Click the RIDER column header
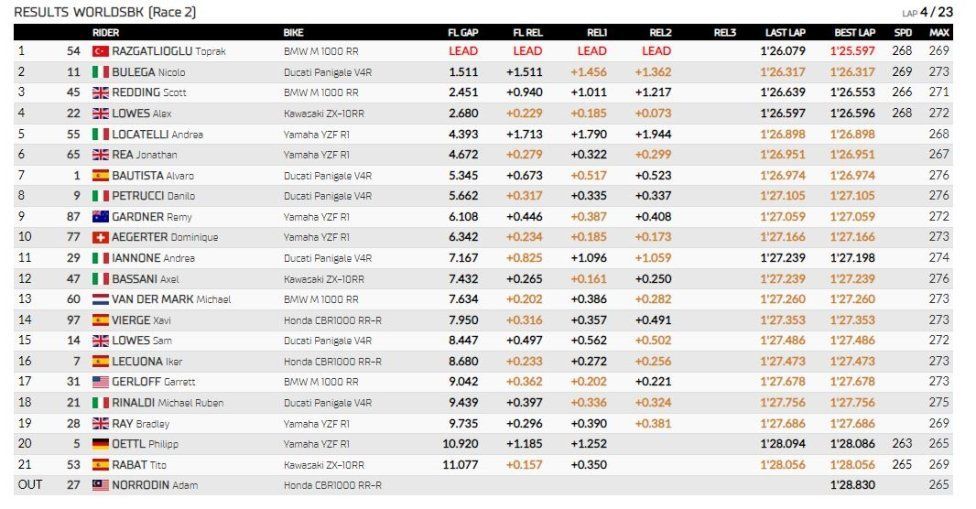 point(106,32)
